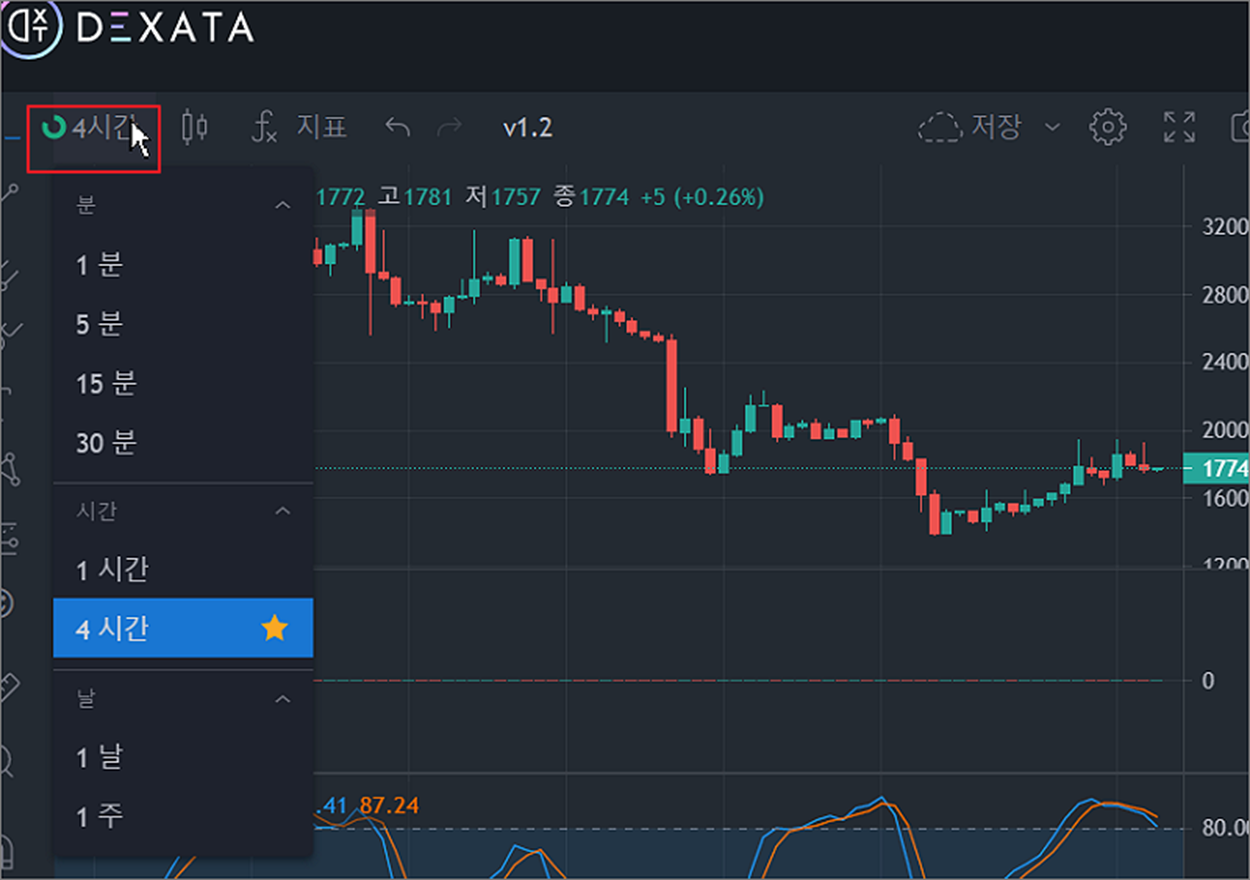The image size is (1250, 880).
Task: Click the redo arrow icon
Action: coord(450,127)
